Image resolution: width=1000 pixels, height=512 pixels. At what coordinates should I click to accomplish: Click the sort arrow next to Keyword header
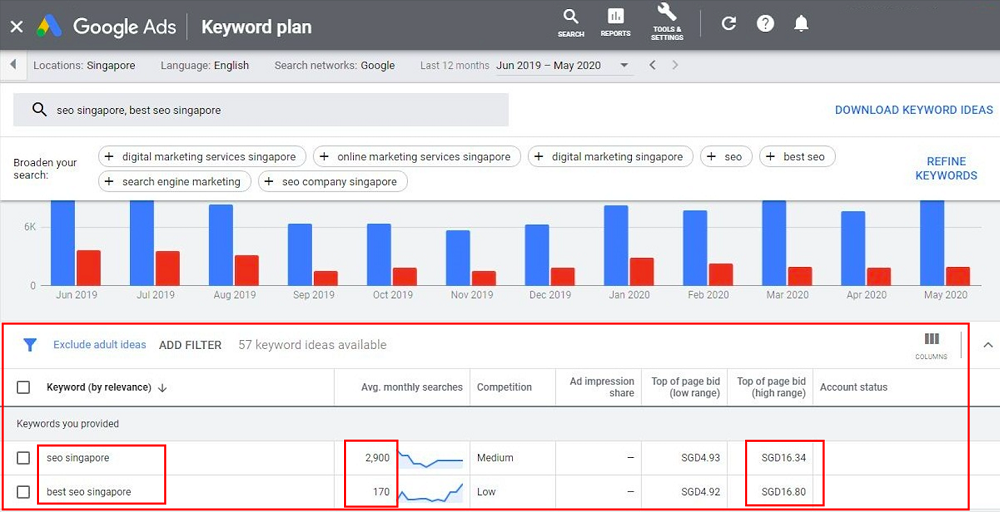[162, 388]
